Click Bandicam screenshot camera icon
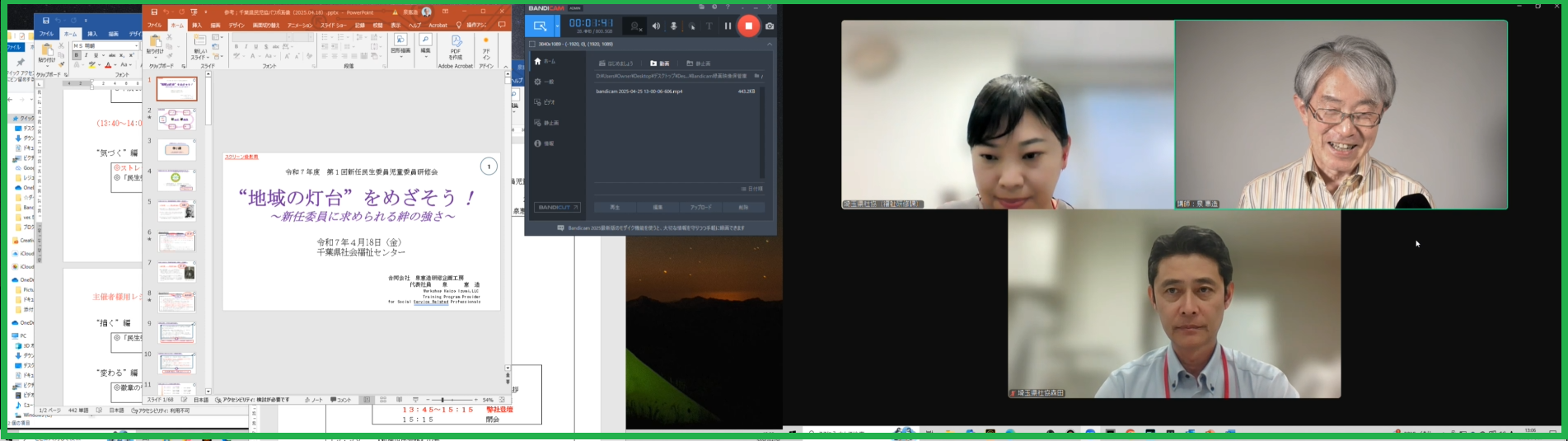 pyautogui.click(x=770, y=26)
